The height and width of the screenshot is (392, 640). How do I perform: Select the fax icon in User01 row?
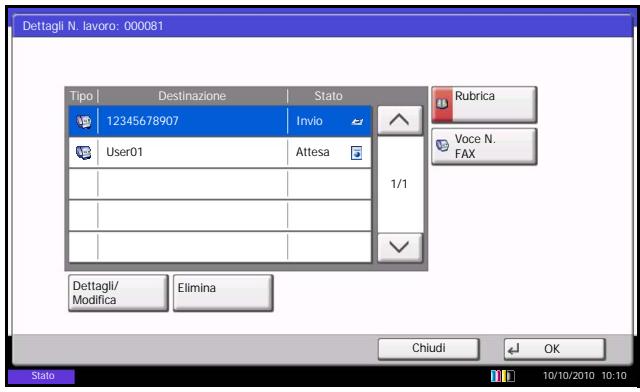[84, 152]
